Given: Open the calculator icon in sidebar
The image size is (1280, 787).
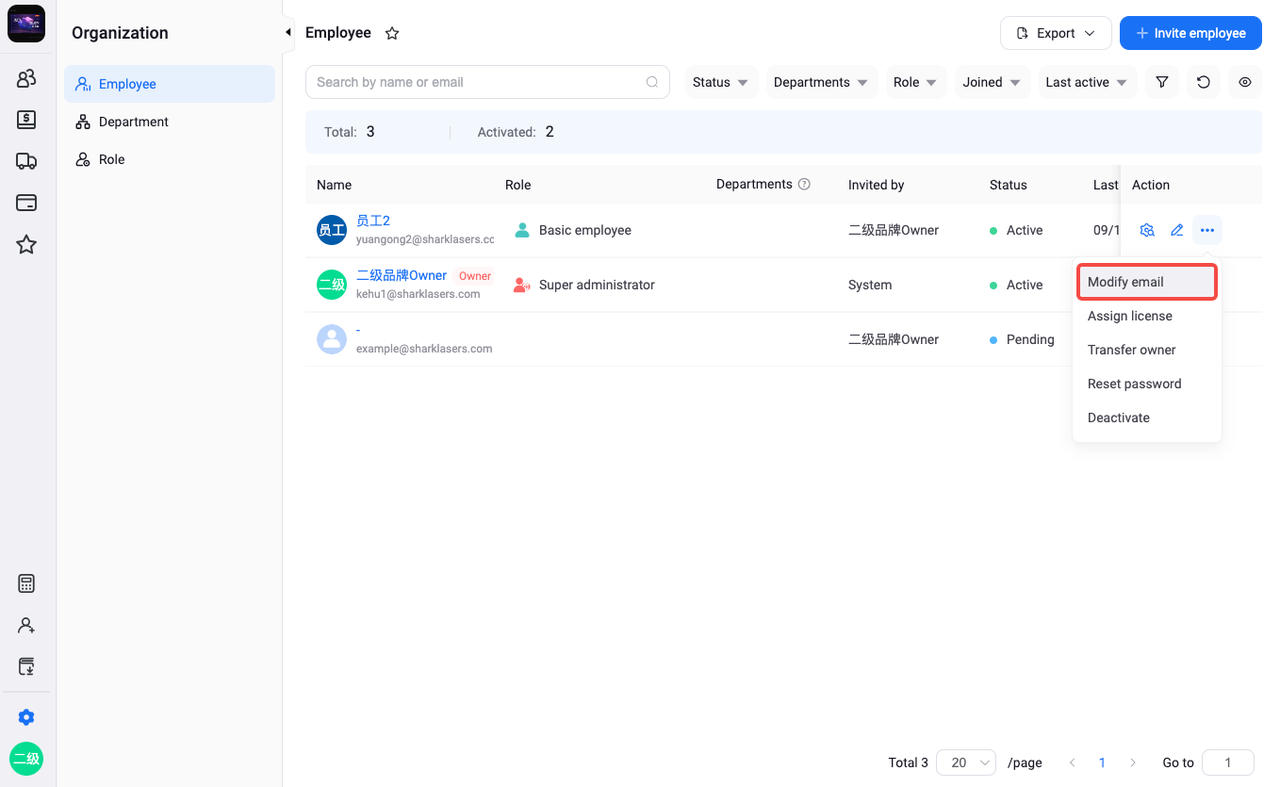Looking at the screenshot, I should pos(27,584).
